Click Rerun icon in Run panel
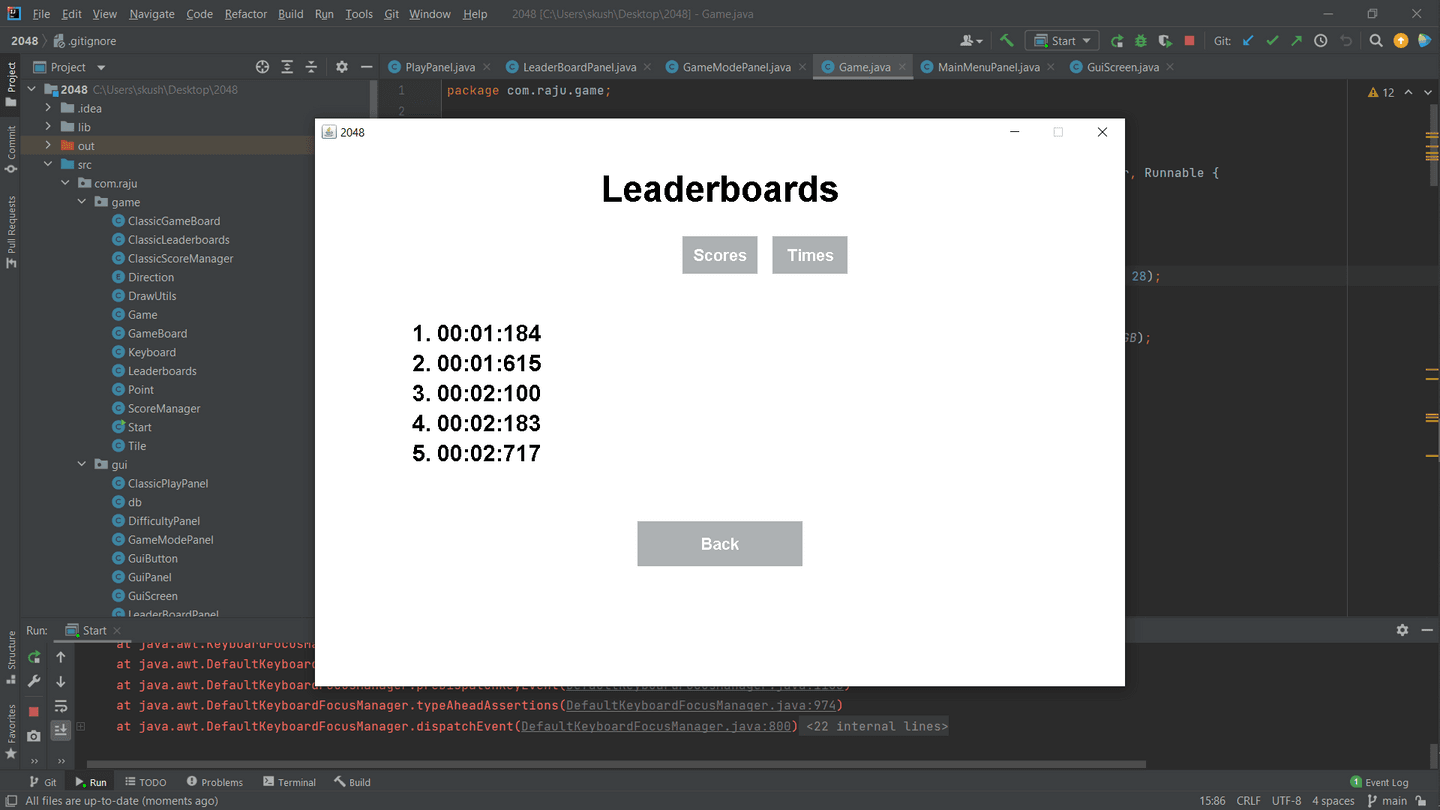This screenshot has height=810, width=1440. click(34, 657)
